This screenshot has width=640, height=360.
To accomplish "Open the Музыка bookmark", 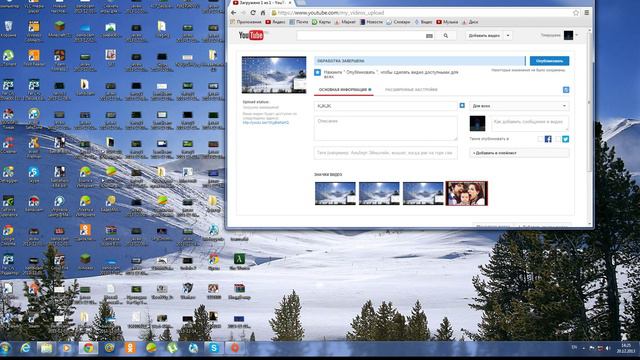I will click(x=447, y=22).
